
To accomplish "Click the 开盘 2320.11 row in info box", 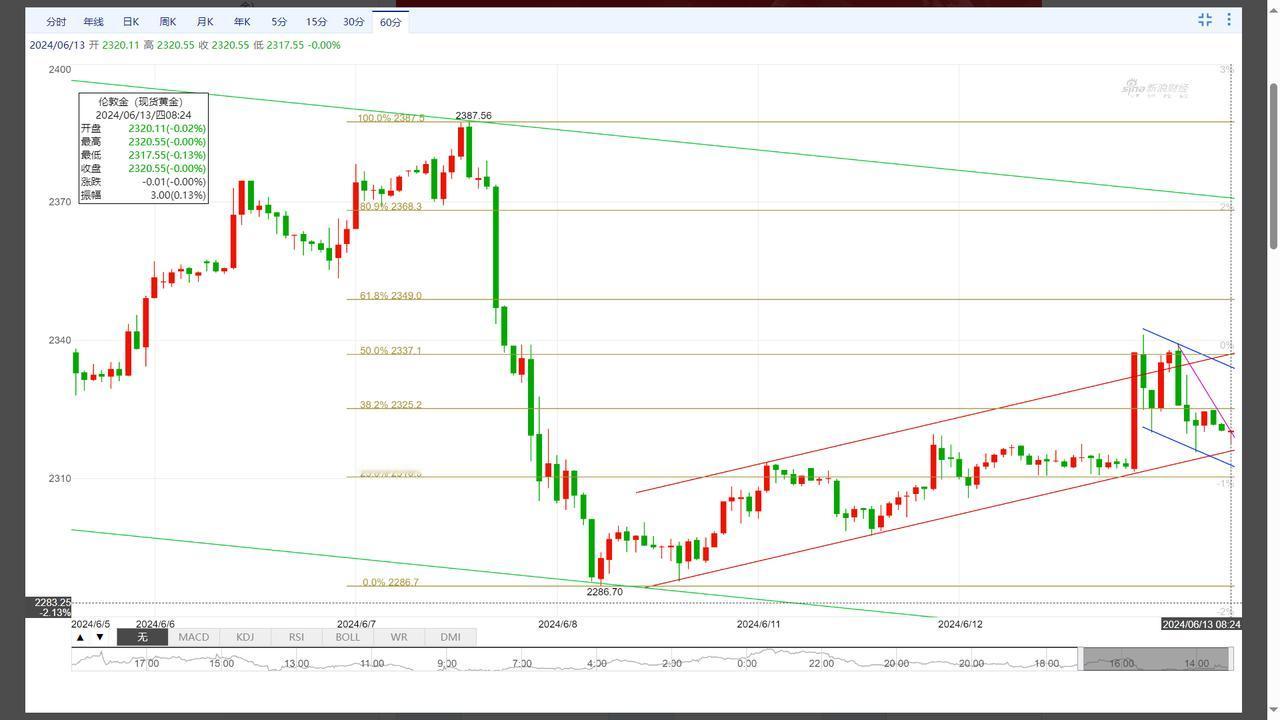I will [x=143, y=129].
